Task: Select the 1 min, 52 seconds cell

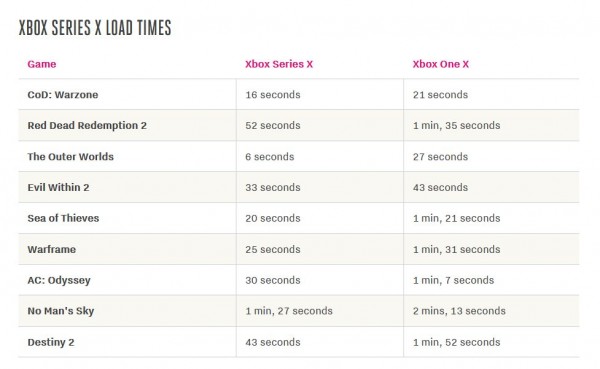Action: tap(457, 342)
